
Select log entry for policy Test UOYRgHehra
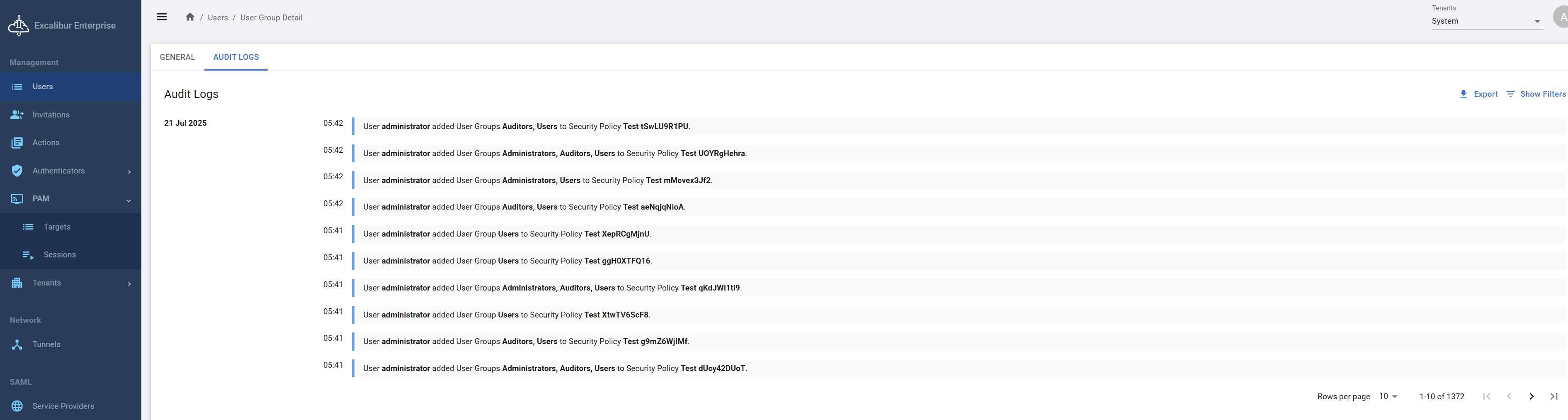[959, 153]
